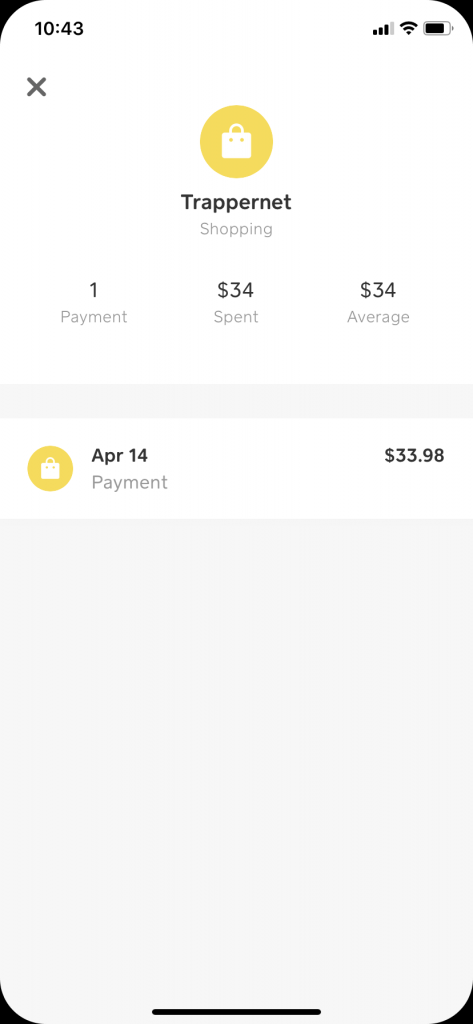Open the 1 Payment statistic
The width and height of the screenshot is (473, 1024).
click(94, 302)
